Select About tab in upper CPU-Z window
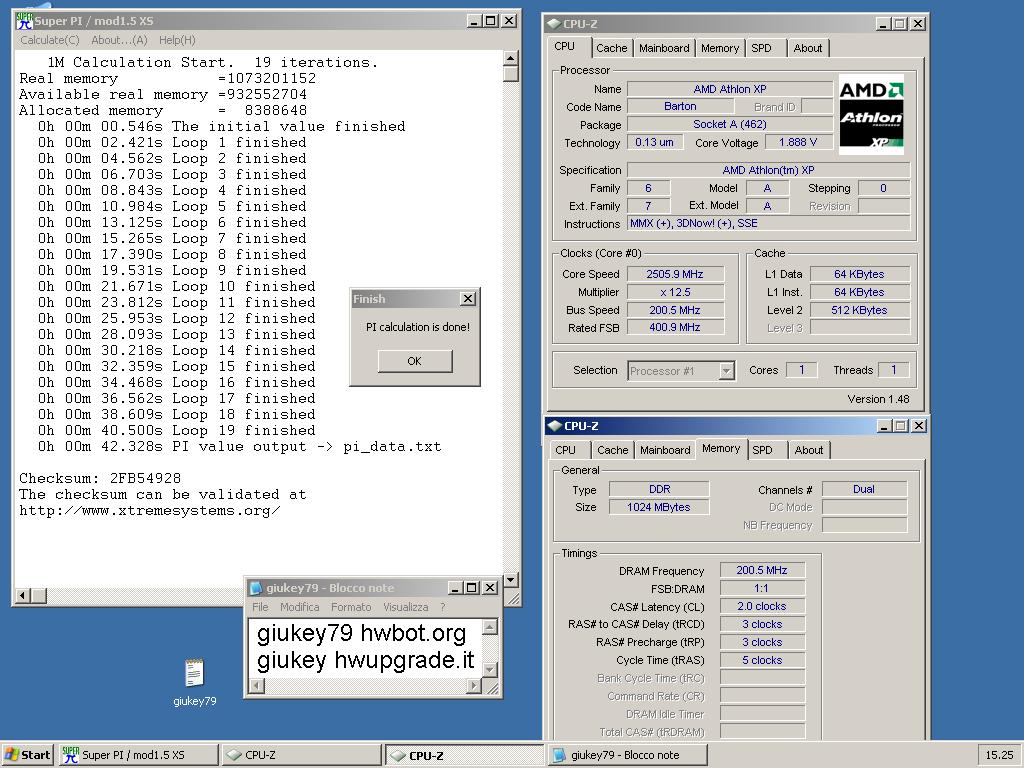This screenshot has width=1024, height=768. point(808,48)
